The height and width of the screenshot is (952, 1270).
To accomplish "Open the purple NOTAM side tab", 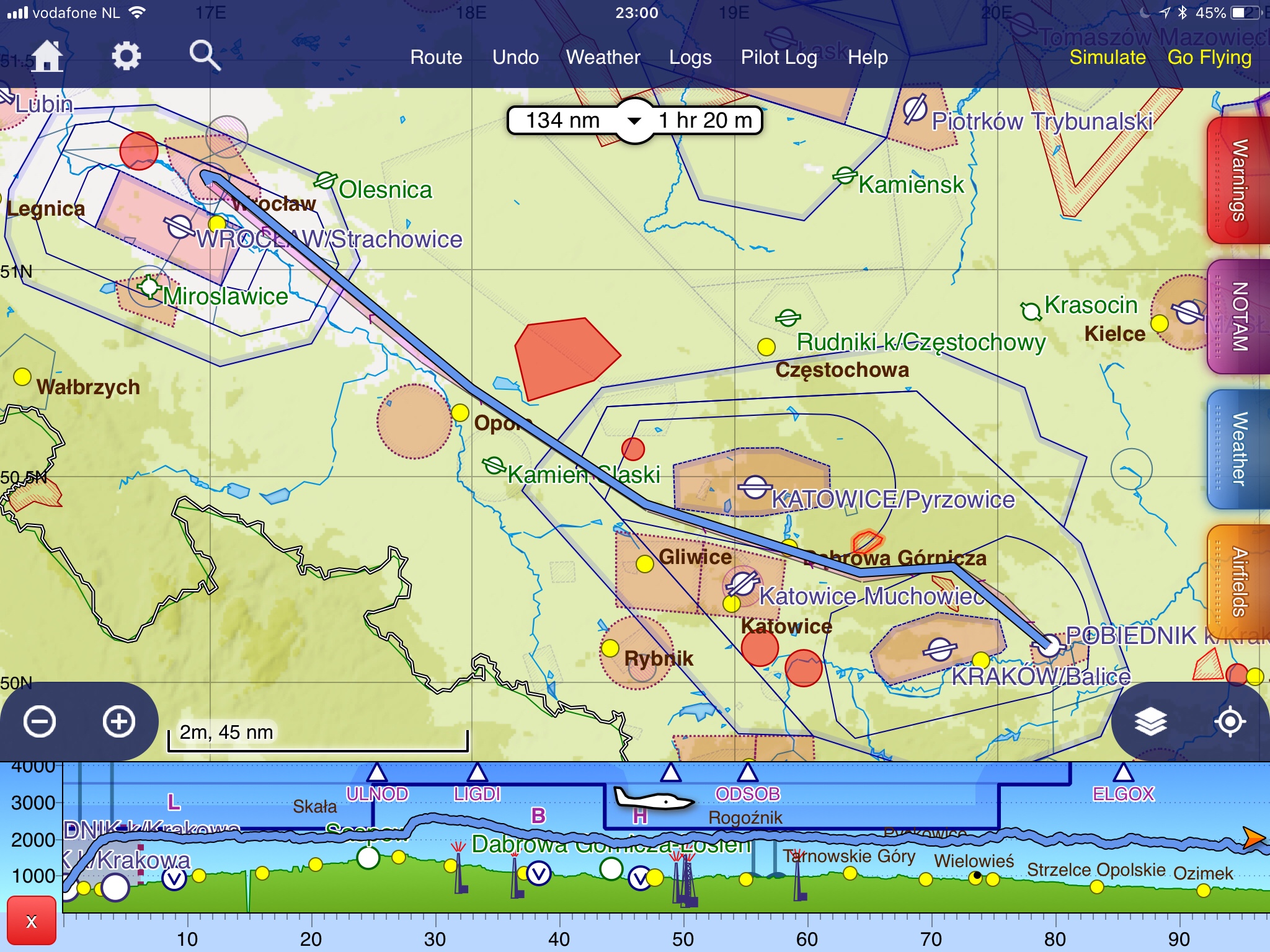I will 1239,317.
